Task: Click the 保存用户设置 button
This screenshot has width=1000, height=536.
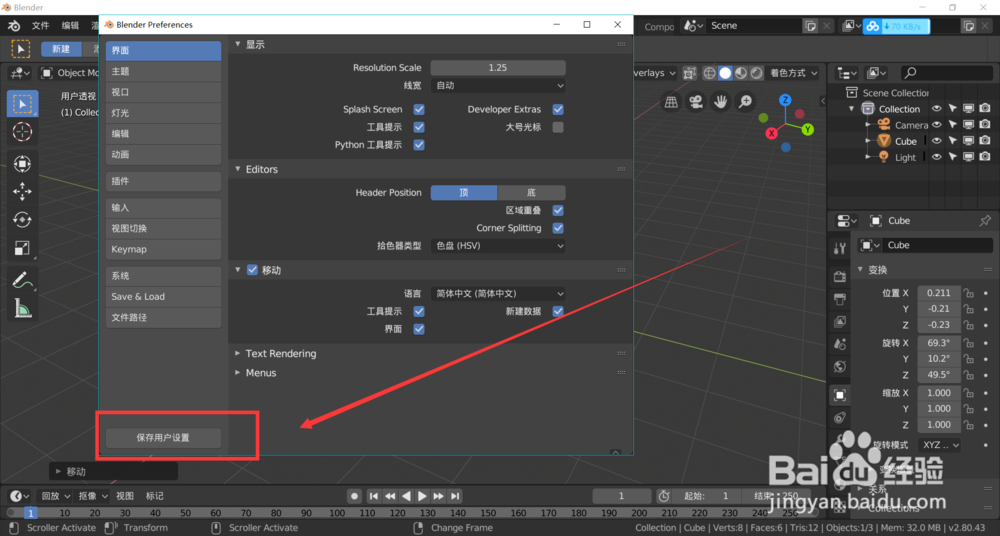Action: tap(163, 438)
